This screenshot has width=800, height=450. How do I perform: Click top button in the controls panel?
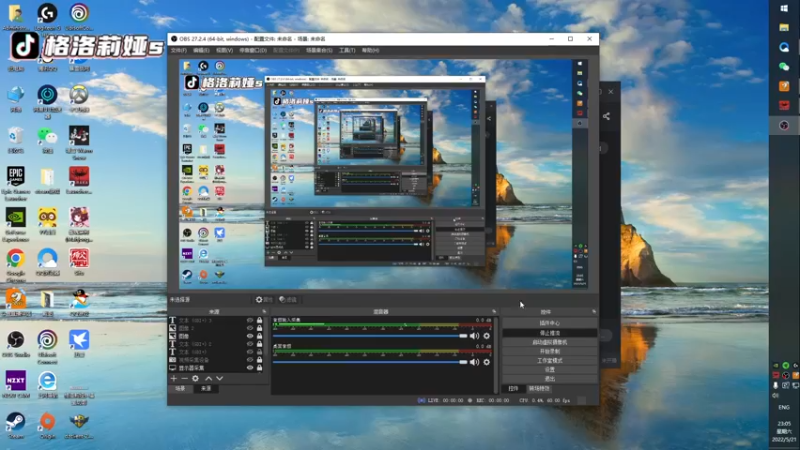[x=549, y=323]
